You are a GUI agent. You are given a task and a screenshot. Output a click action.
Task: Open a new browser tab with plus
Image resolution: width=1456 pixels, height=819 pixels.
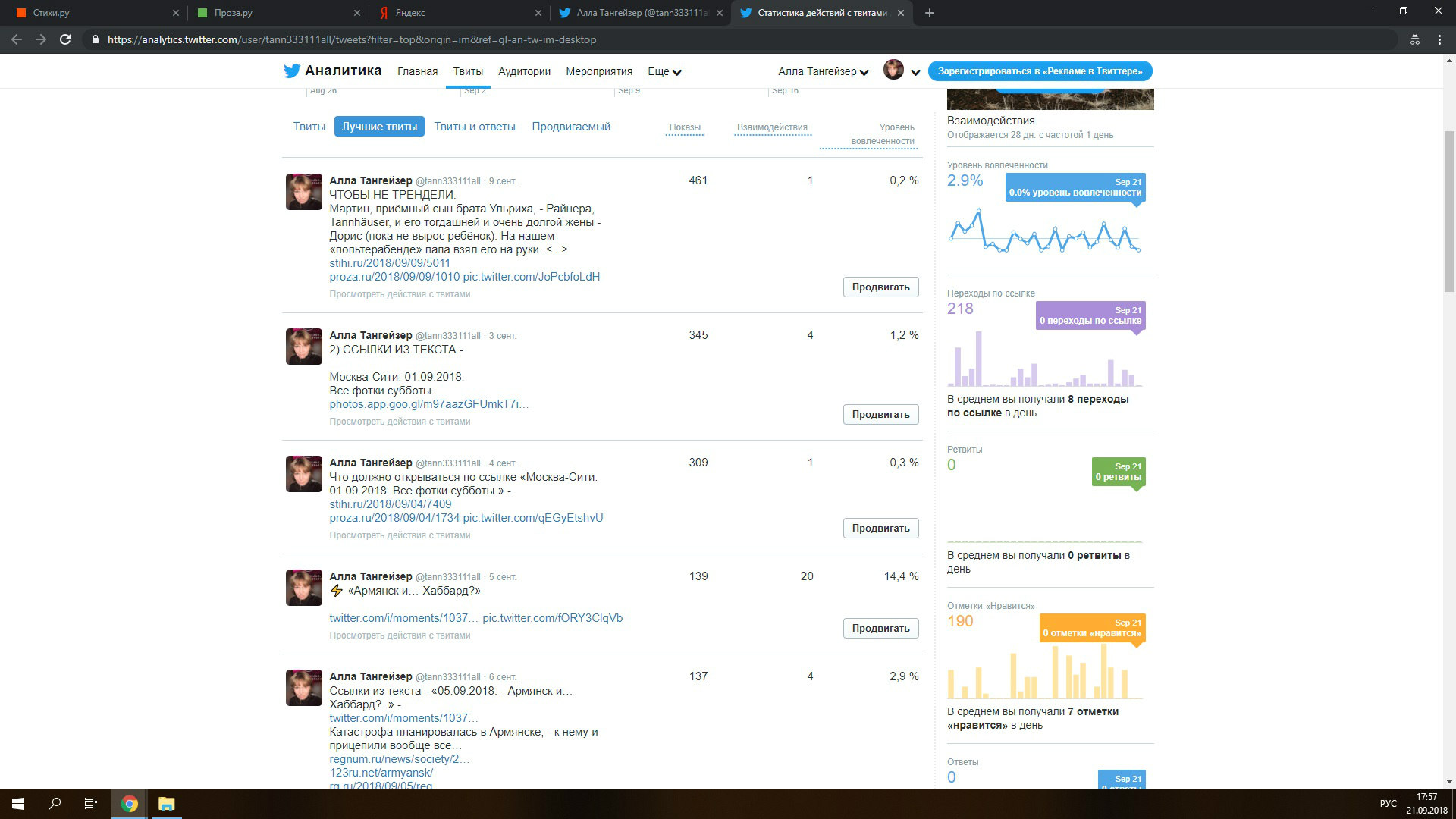point(930,13)
